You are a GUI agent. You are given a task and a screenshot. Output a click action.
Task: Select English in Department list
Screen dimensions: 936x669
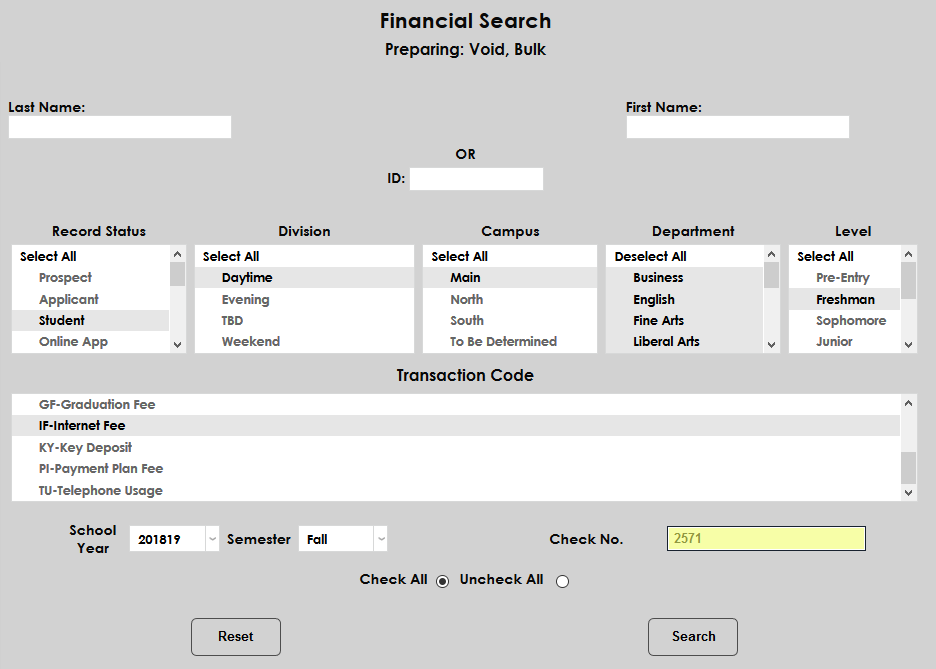[x=685, y=299]
